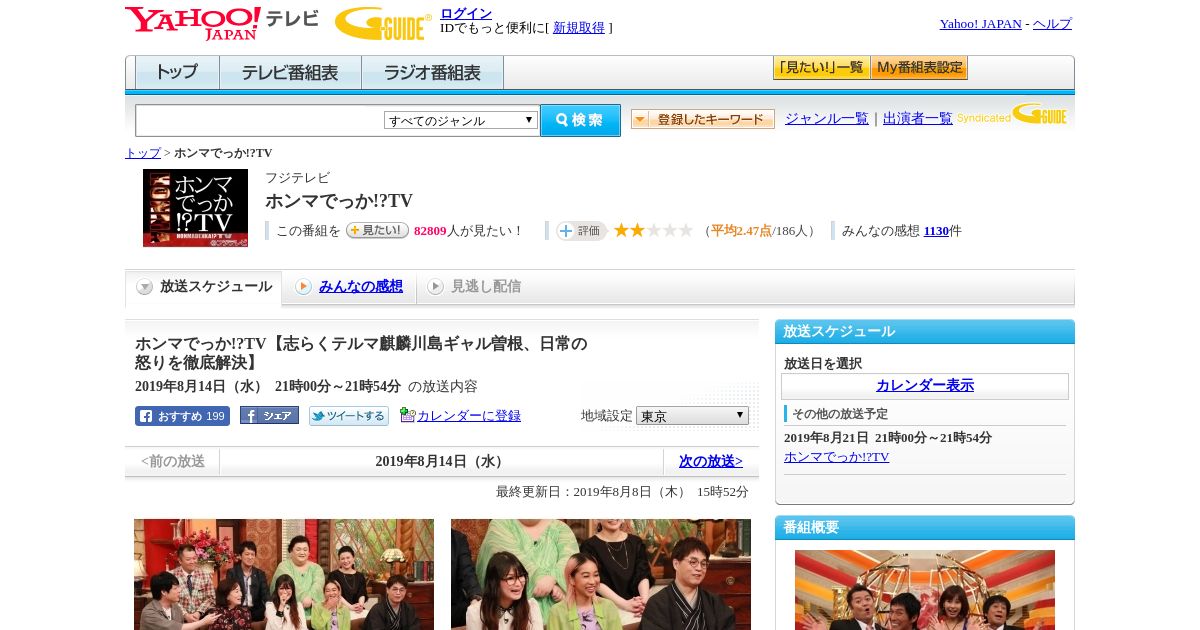The height and width of the screenshot is (630, 1200).
Task: Click the star rating icons
Action: point(653,230)
